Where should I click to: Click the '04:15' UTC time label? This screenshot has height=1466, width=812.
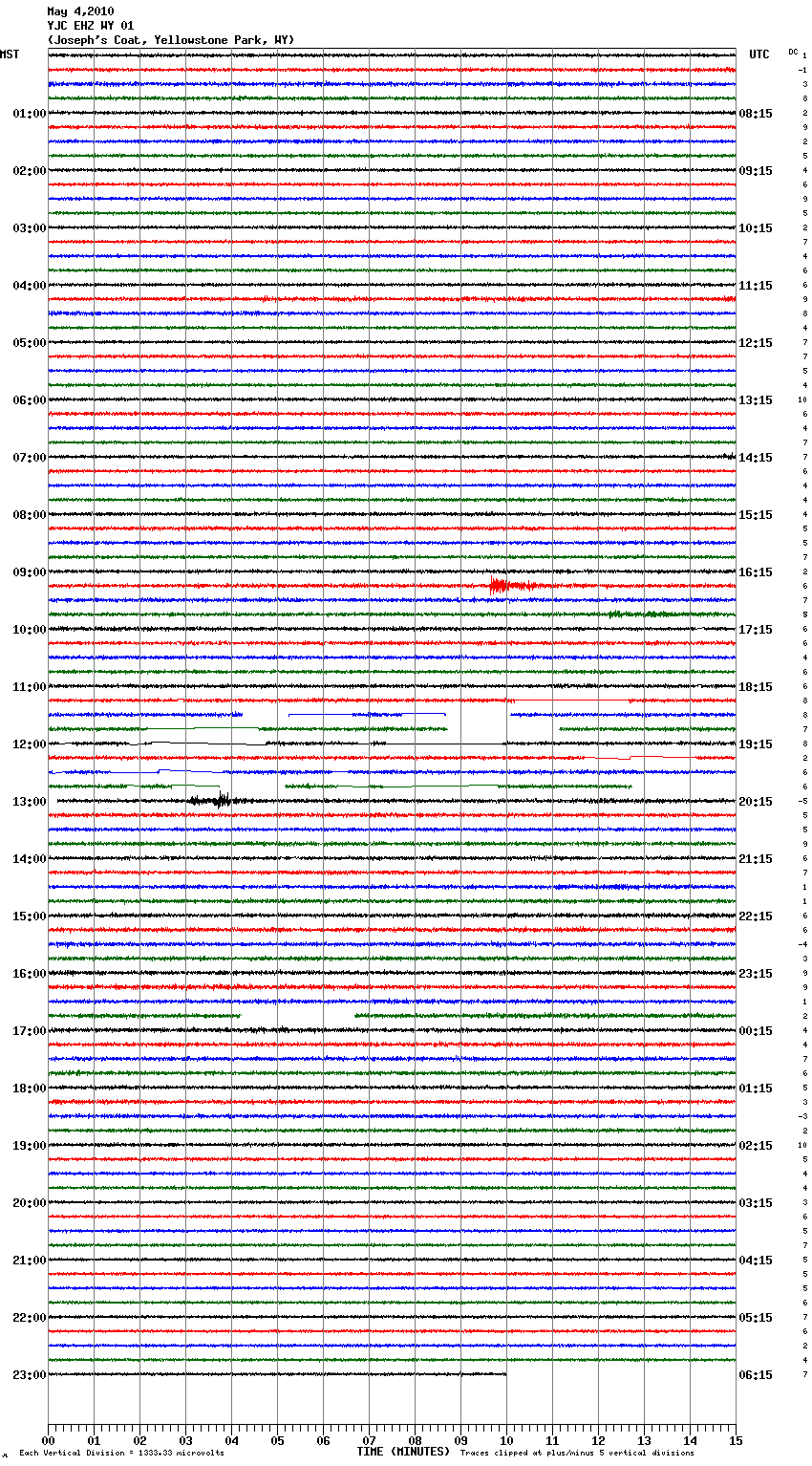pos(756,1261)
